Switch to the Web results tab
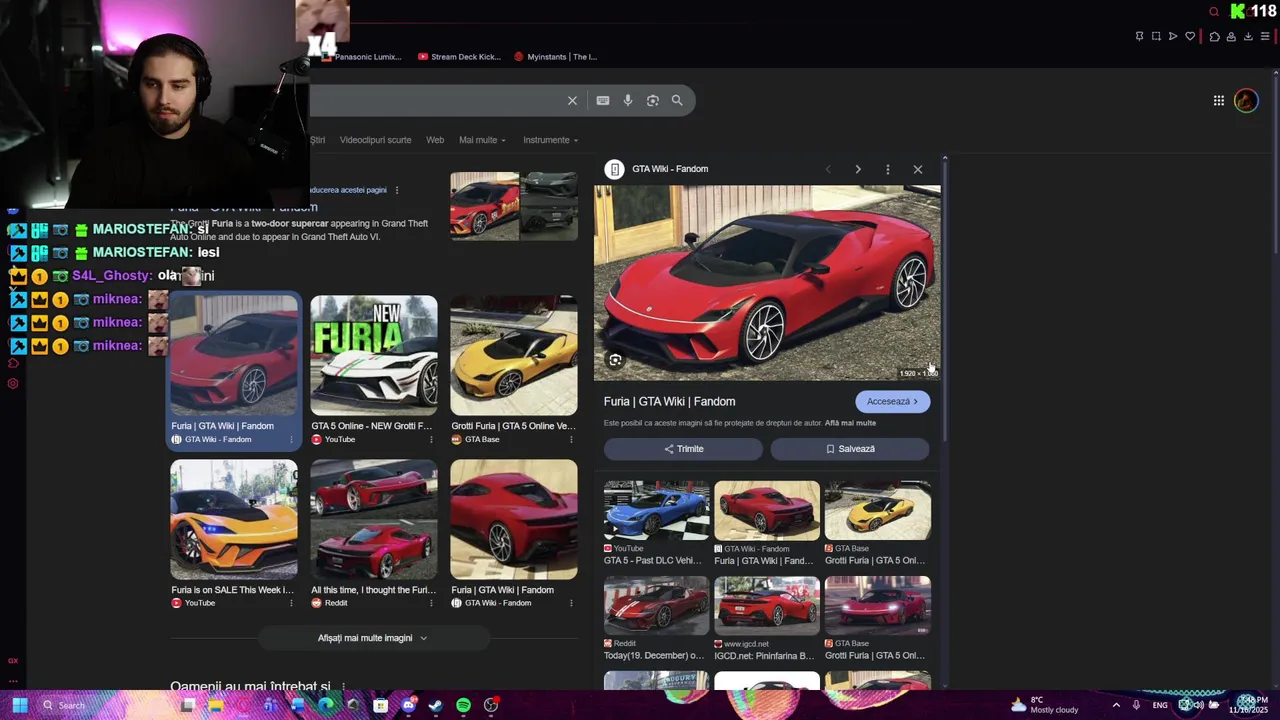Viewport: 1280px width, 720px height. (435, 140)
